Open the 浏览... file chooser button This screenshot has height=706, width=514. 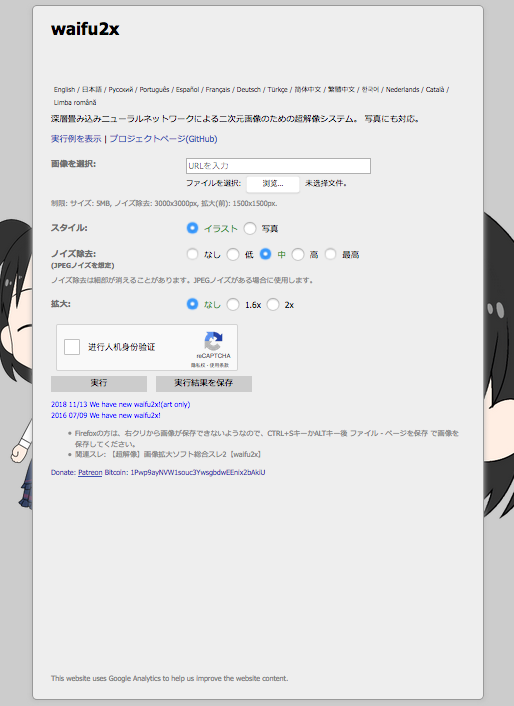pyautogui.click(x=273, y=184)
